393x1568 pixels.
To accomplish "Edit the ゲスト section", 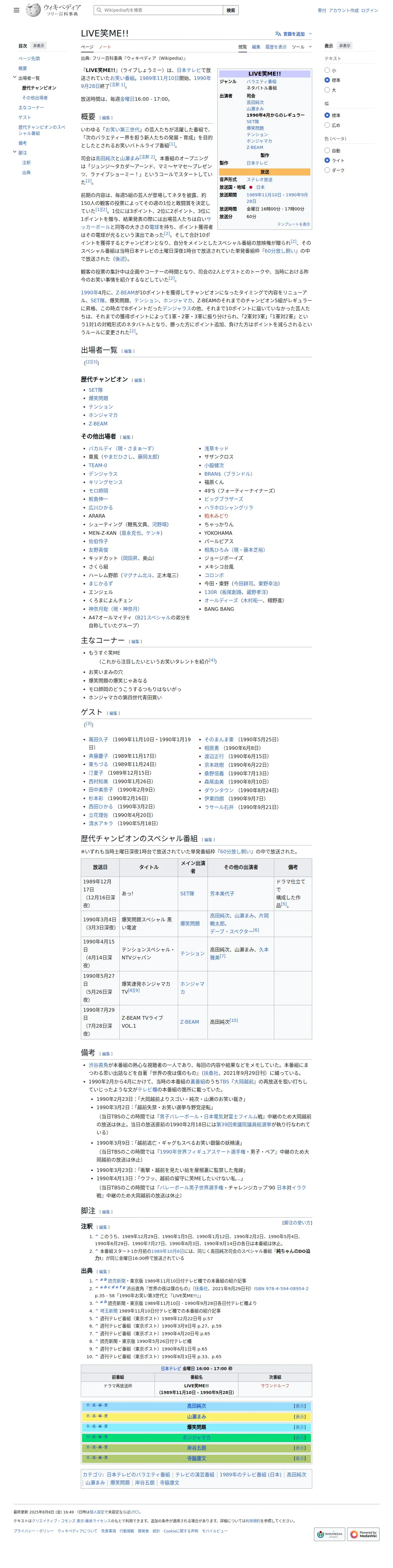I will pyautogui.click(x=113, y=713).
